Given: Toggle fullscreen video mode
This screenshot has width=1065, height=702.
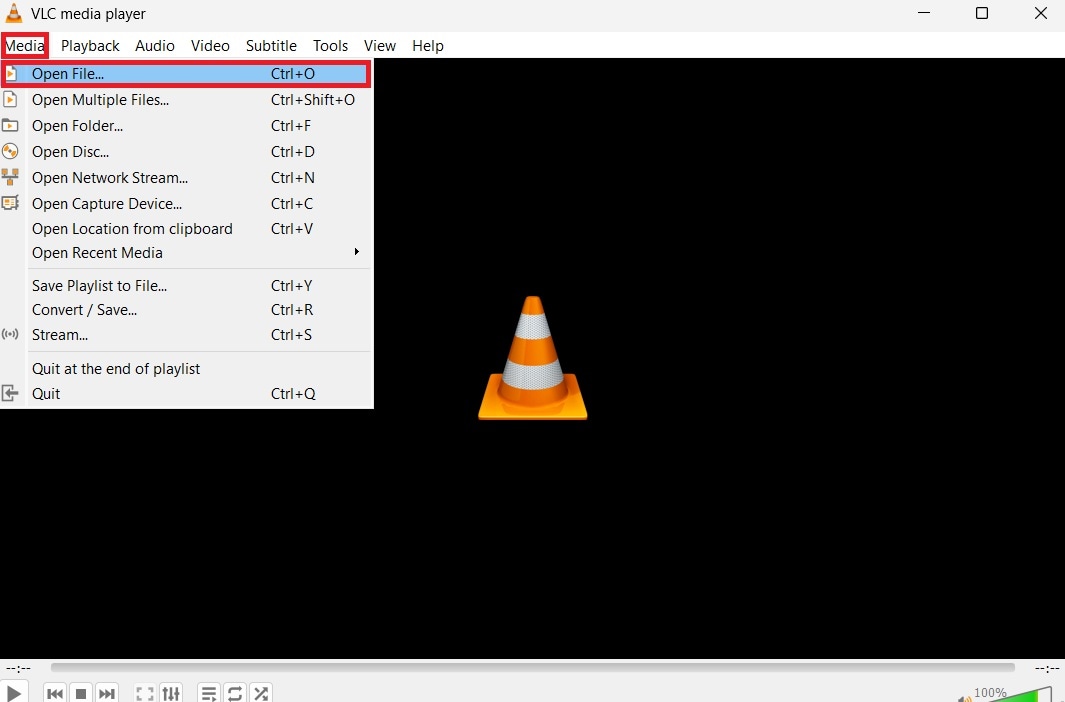Looking at the screenshot, I should click(x=144, y=693).
